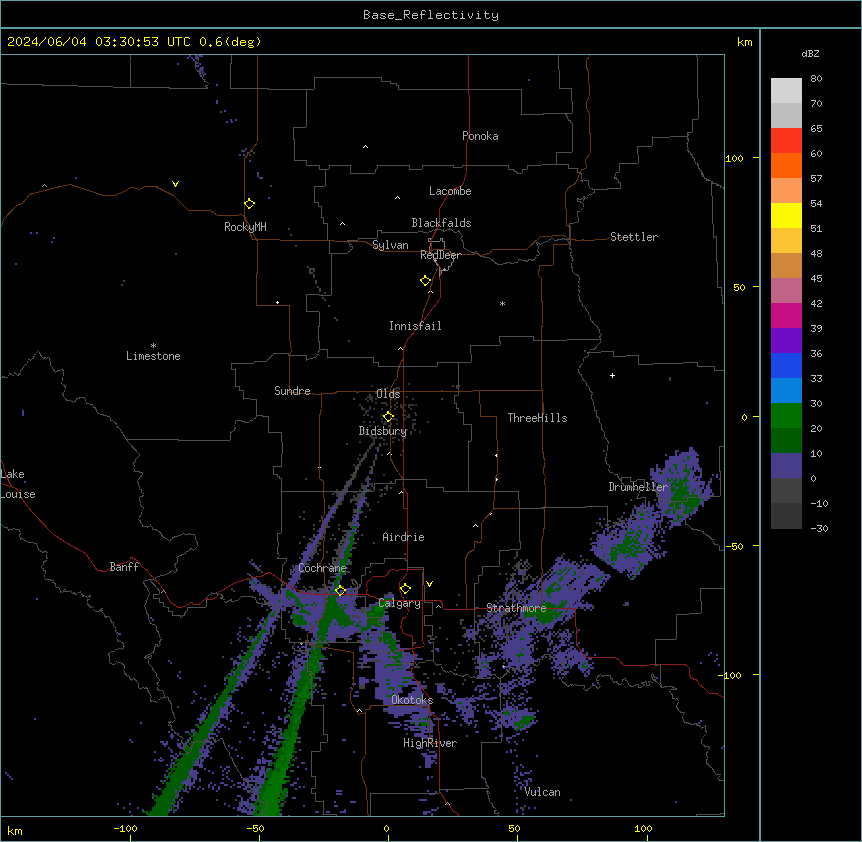Pick the bright green 20-30 dBZ swatch

coord(786,416)
